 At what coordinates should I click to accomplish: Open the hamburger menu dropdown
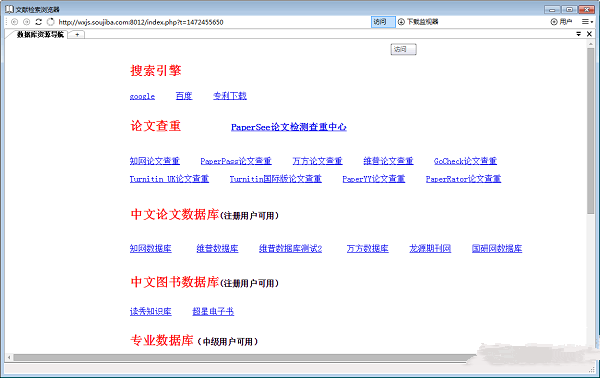(x=587, y=22)
